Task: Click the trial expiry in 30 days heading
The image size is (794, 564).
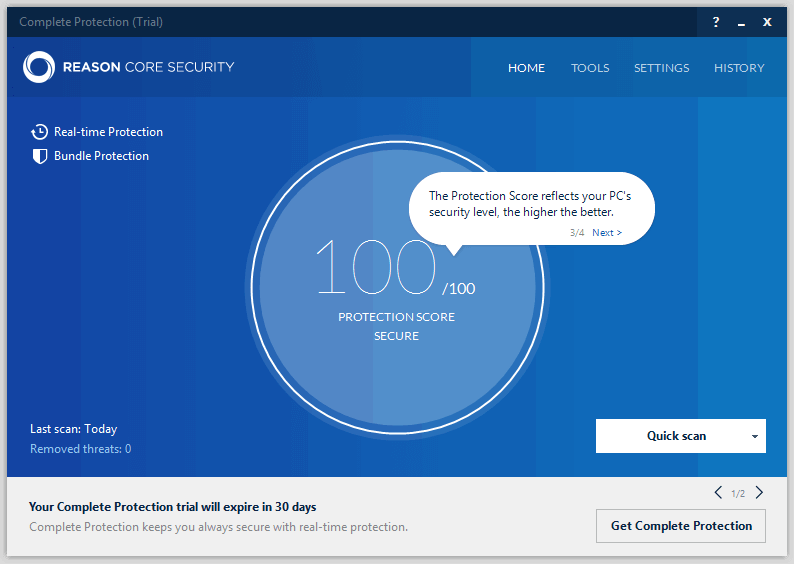Action: coord(172,507)
